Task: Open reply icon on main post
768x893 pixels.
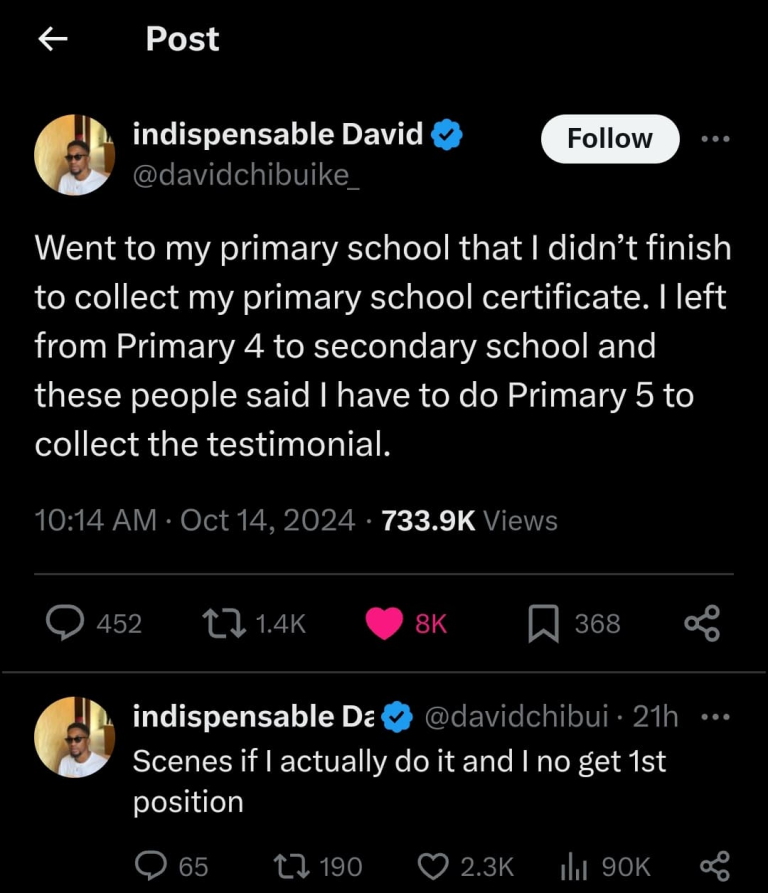Action: coord(67,623)
